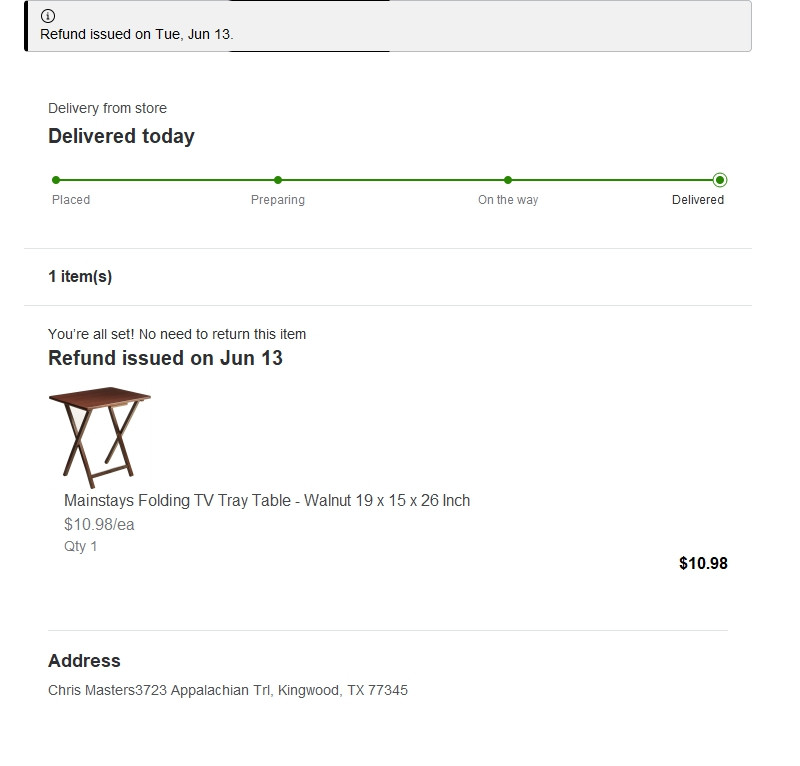The width and height of the screenshot is (800, 766).
Task: Click the On the way step label
Action: pos(508,200)
